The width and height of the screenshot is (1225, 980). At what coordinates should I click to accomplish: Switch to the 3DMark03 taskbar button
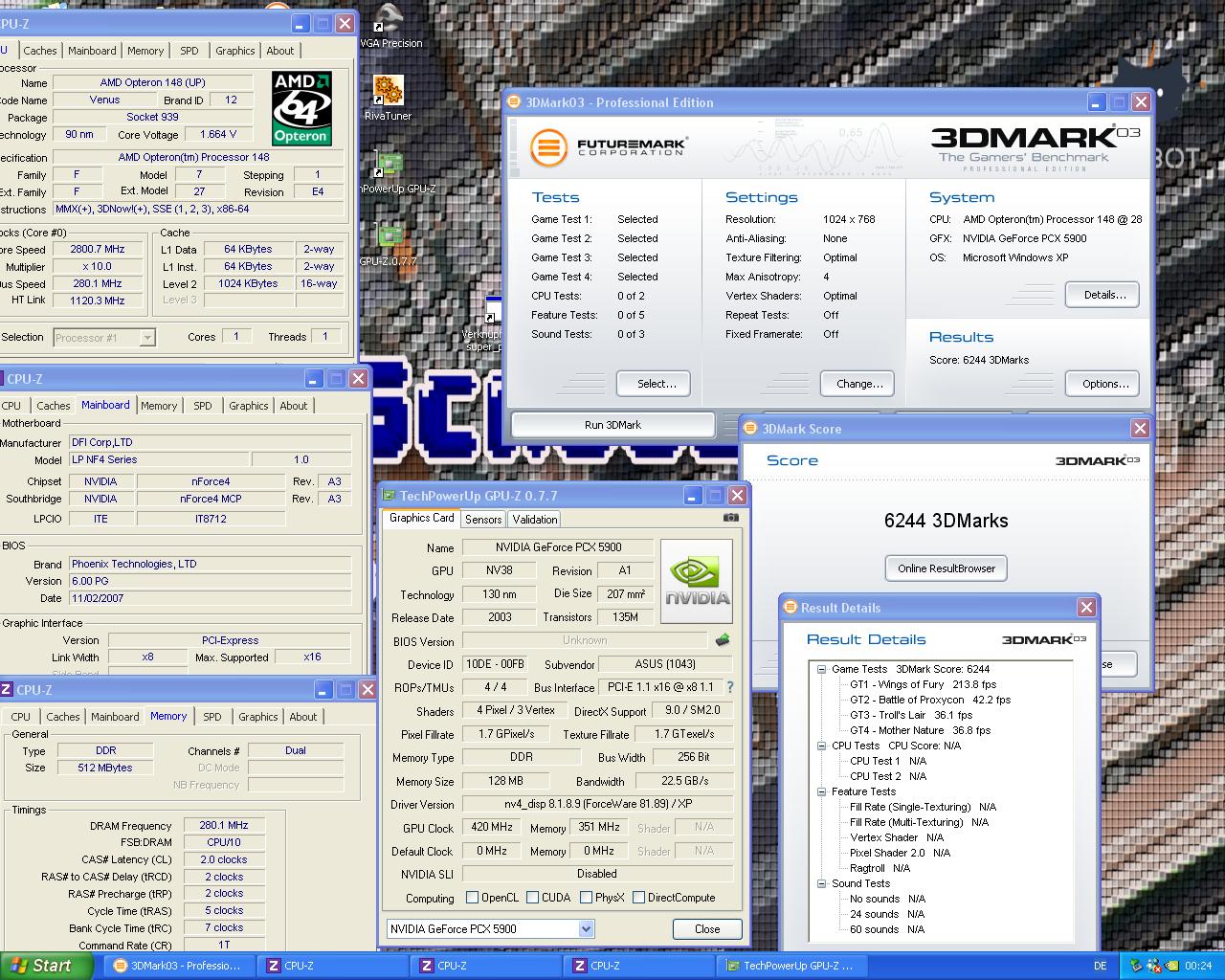tap(177, 966)
